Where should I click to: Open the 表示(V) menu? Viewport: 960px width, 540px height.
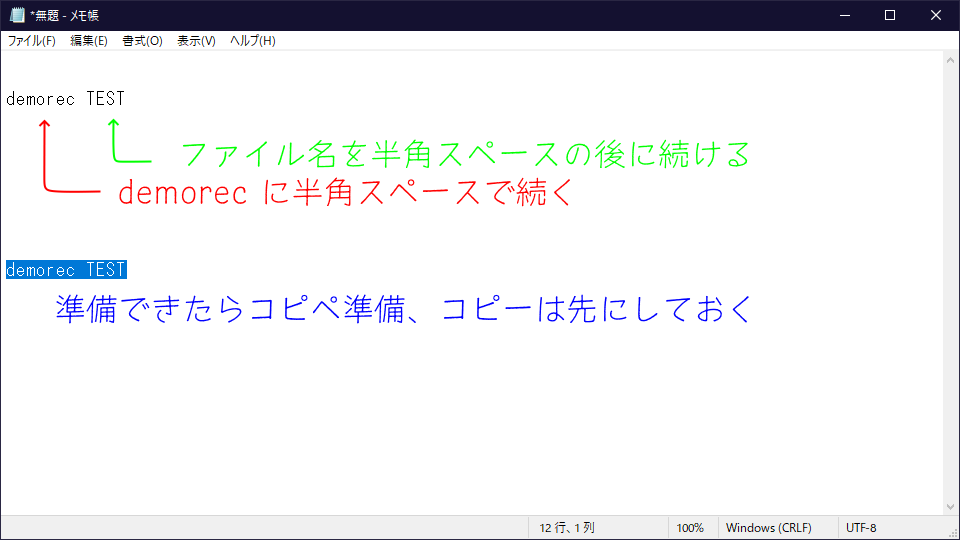(x=196, y=41)
